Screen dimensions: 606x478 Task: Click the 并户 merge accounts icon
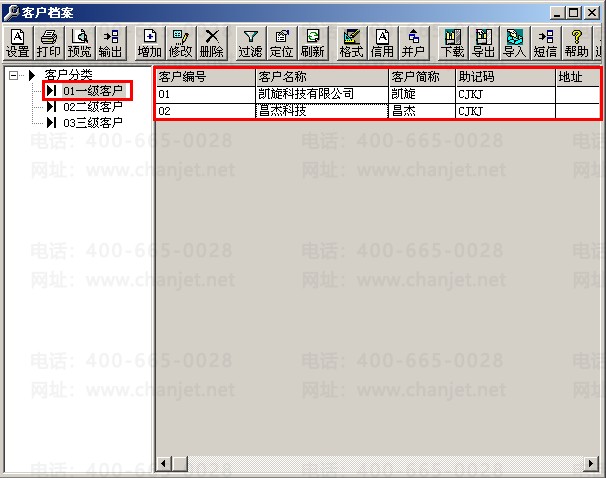point(414,43)
